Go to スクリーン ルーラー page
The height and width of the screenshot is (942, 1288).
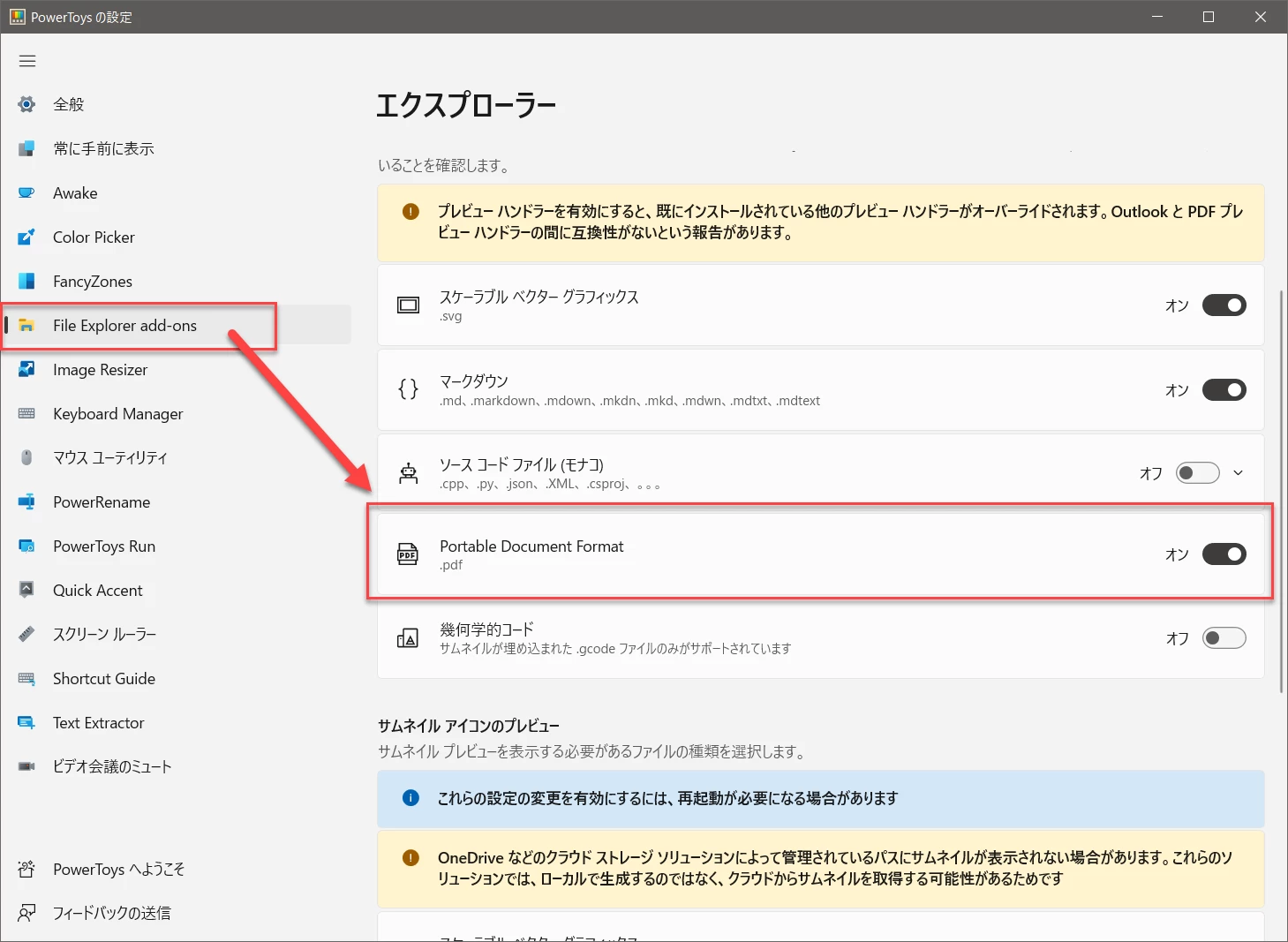(x=177, y=634)
